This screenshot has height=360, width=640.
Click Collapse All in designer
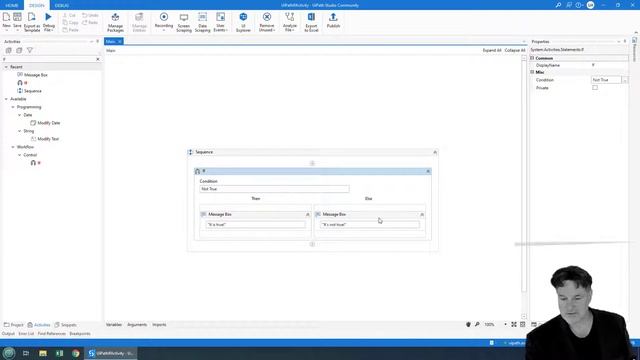tap(515, 50)
